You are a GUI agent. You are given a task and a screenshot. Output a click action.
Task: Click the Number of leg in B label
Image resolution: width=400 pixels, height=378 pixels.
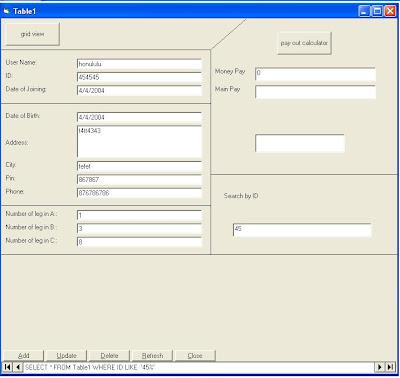(31, 227)
